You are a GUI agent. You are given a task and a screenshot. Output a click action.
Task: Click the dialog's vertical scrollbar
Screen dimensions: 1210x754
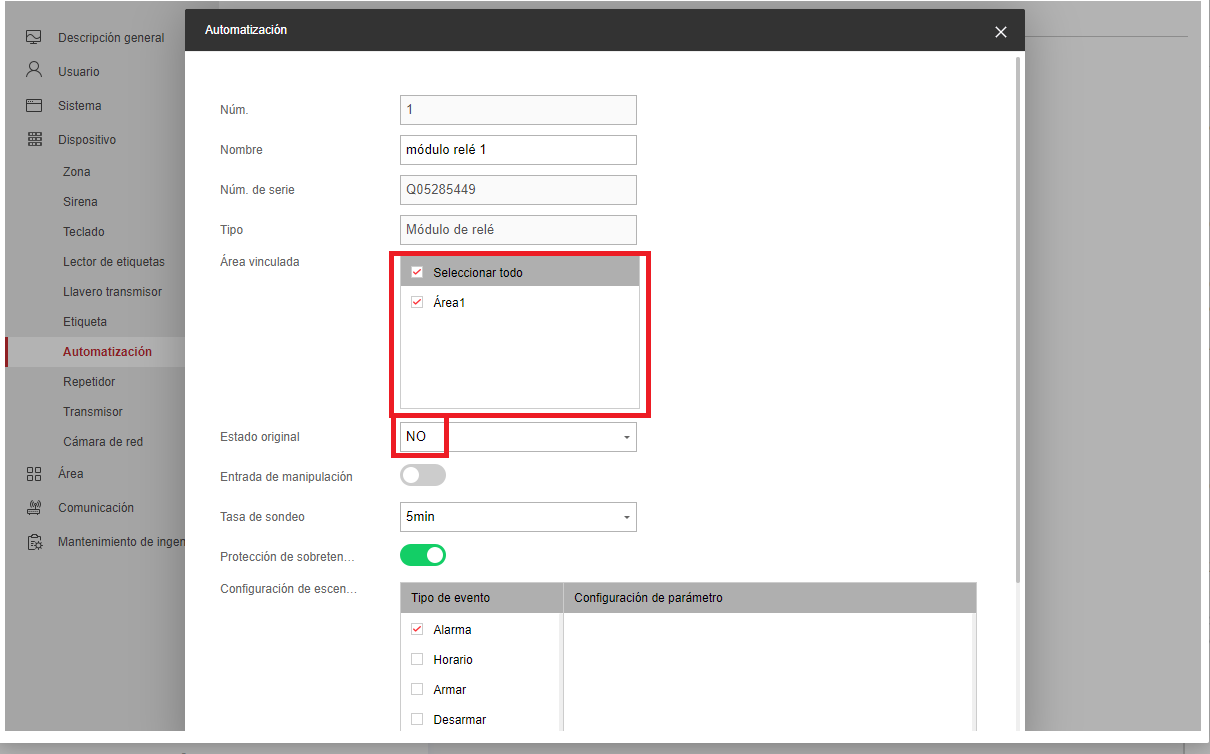[x=1019, y=320]
